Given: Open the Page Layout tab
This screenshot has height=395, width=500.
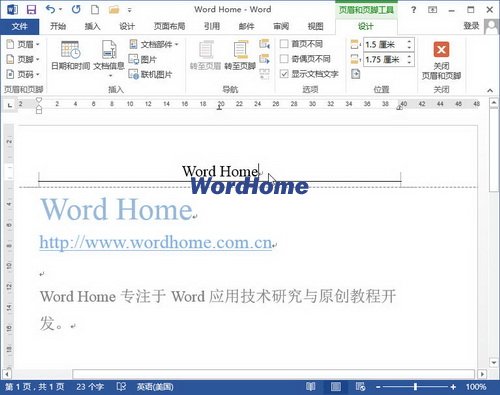Looking at the screenshot, I should pyautogui.click(x=169, y=26).
